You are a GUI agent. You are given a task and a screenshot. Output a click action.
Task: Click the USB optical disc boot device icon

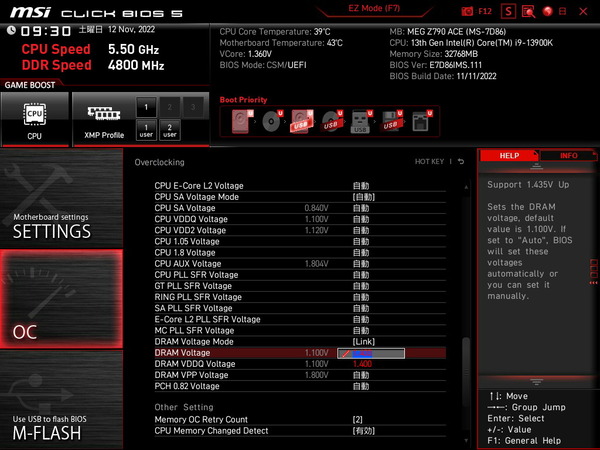[x=332, y=121]
